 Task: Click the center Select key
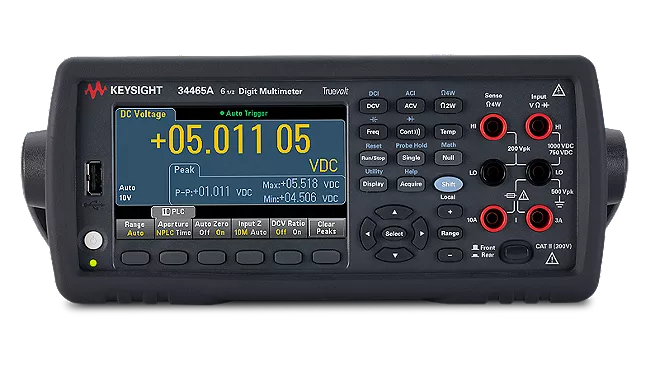click(x=394, y=234)
